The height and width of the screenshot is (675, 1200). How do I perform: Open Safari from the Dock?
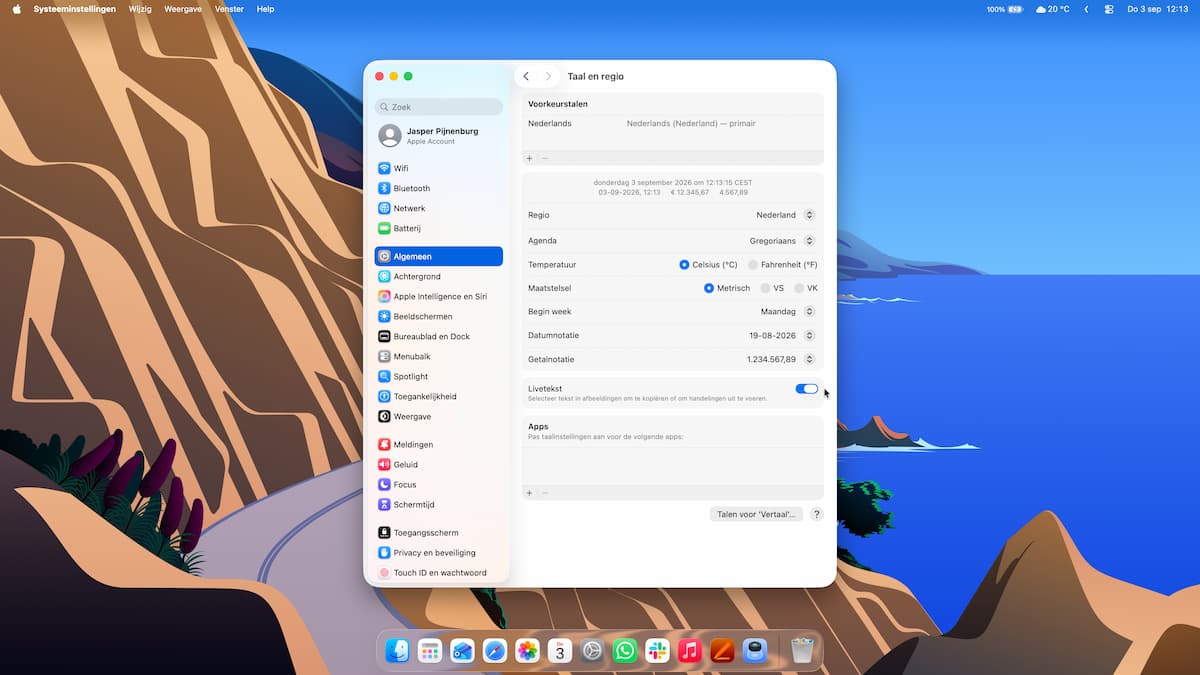tap(495, 651)
